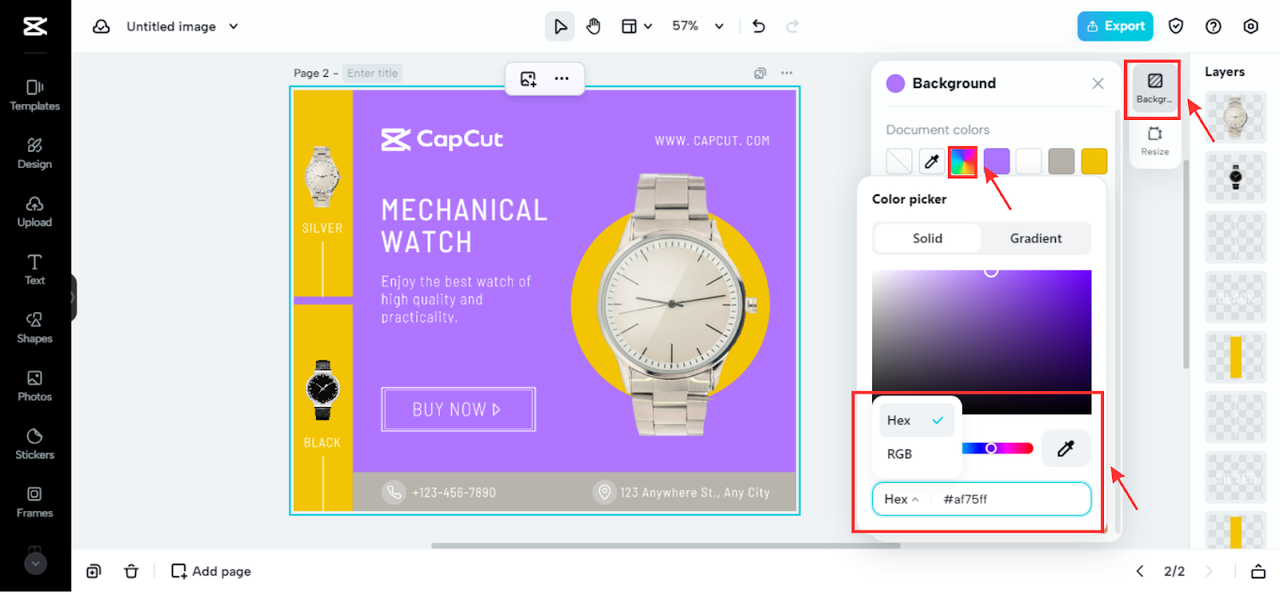
Task: Open the help question mark icon
Action: (x=1214, y=26)
